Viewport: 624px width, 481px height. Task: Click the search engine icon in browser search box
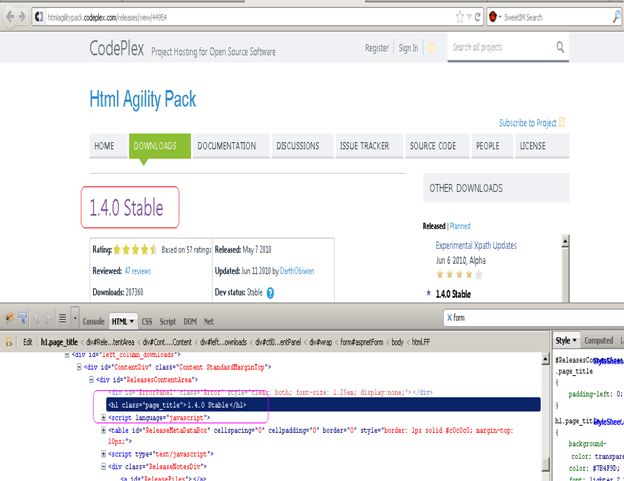click(x=493, y=17)
